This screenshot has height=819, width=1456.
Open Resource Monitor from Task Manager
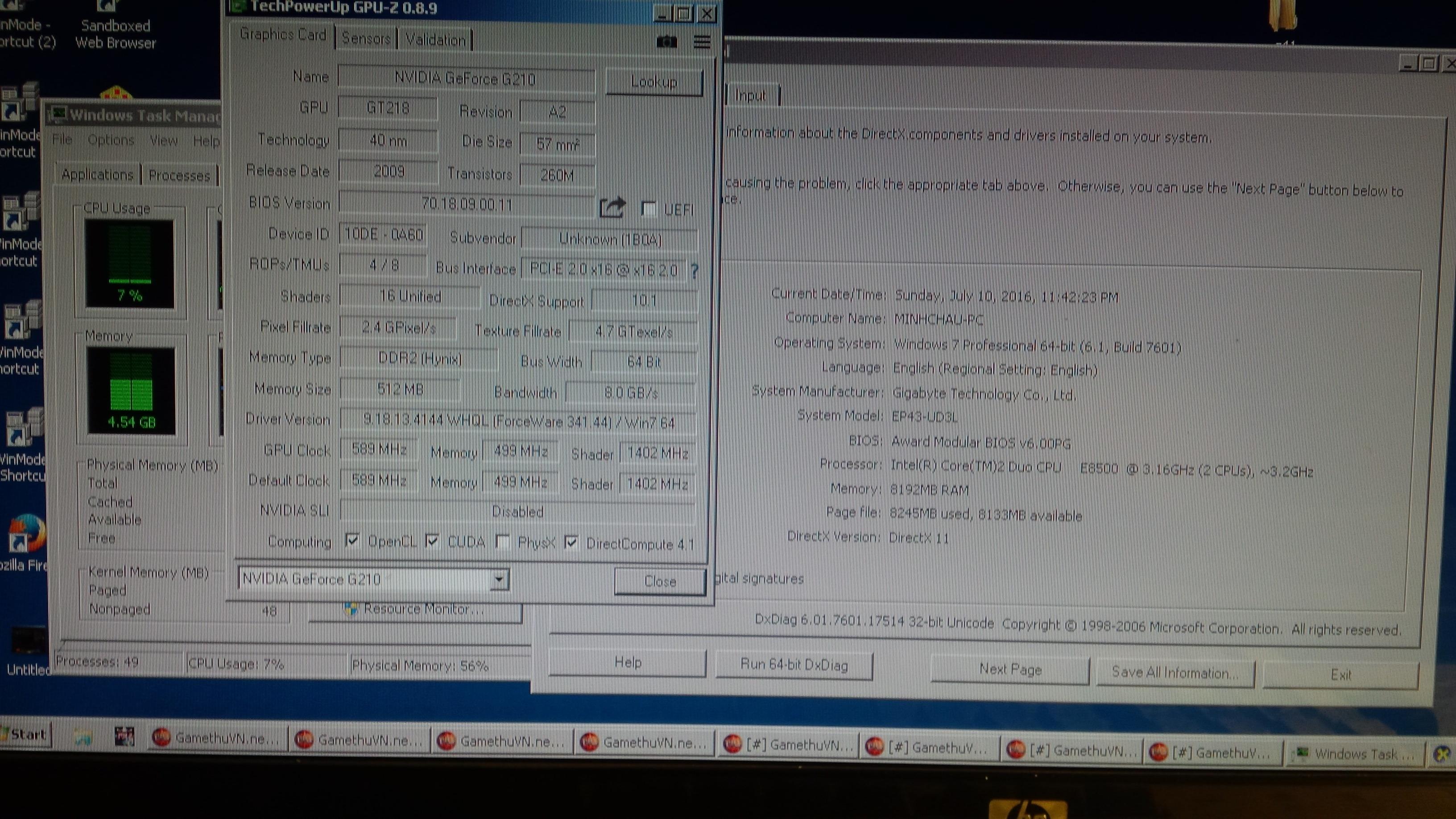(415, 609)
